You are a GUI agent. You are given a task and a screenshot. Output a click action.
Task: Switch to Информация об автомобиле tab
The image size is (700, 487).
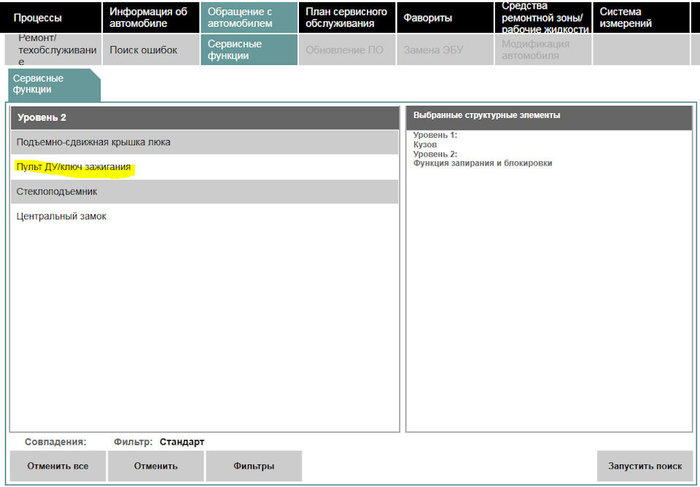tap(150, 18)
